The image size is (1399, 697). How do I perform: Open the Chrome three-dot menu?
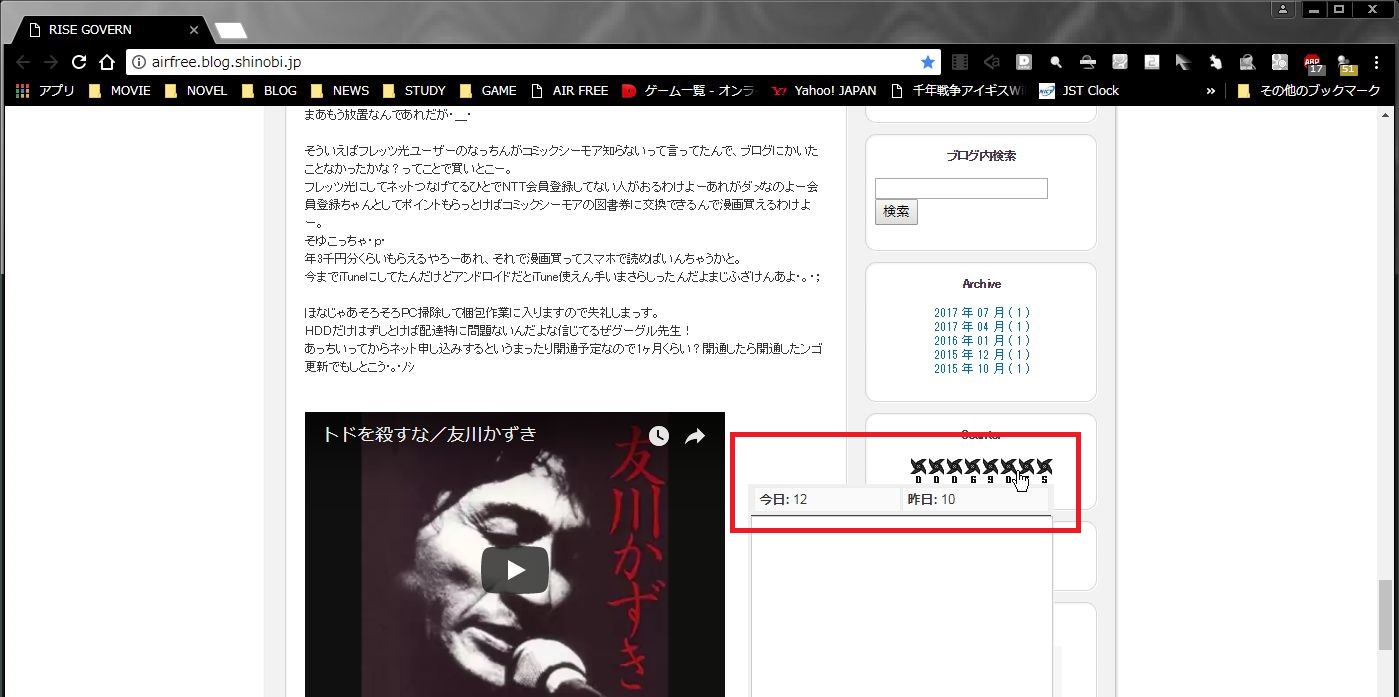1379,62
